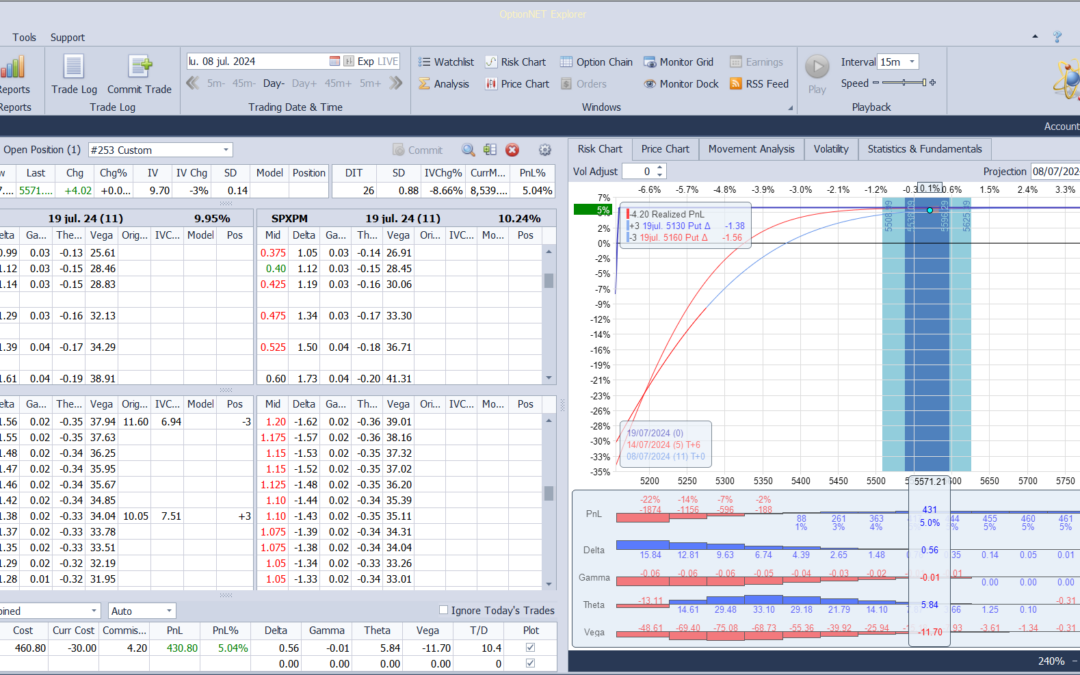
Task: Open position settings gear icon
Action: click(x=545, y=150)
